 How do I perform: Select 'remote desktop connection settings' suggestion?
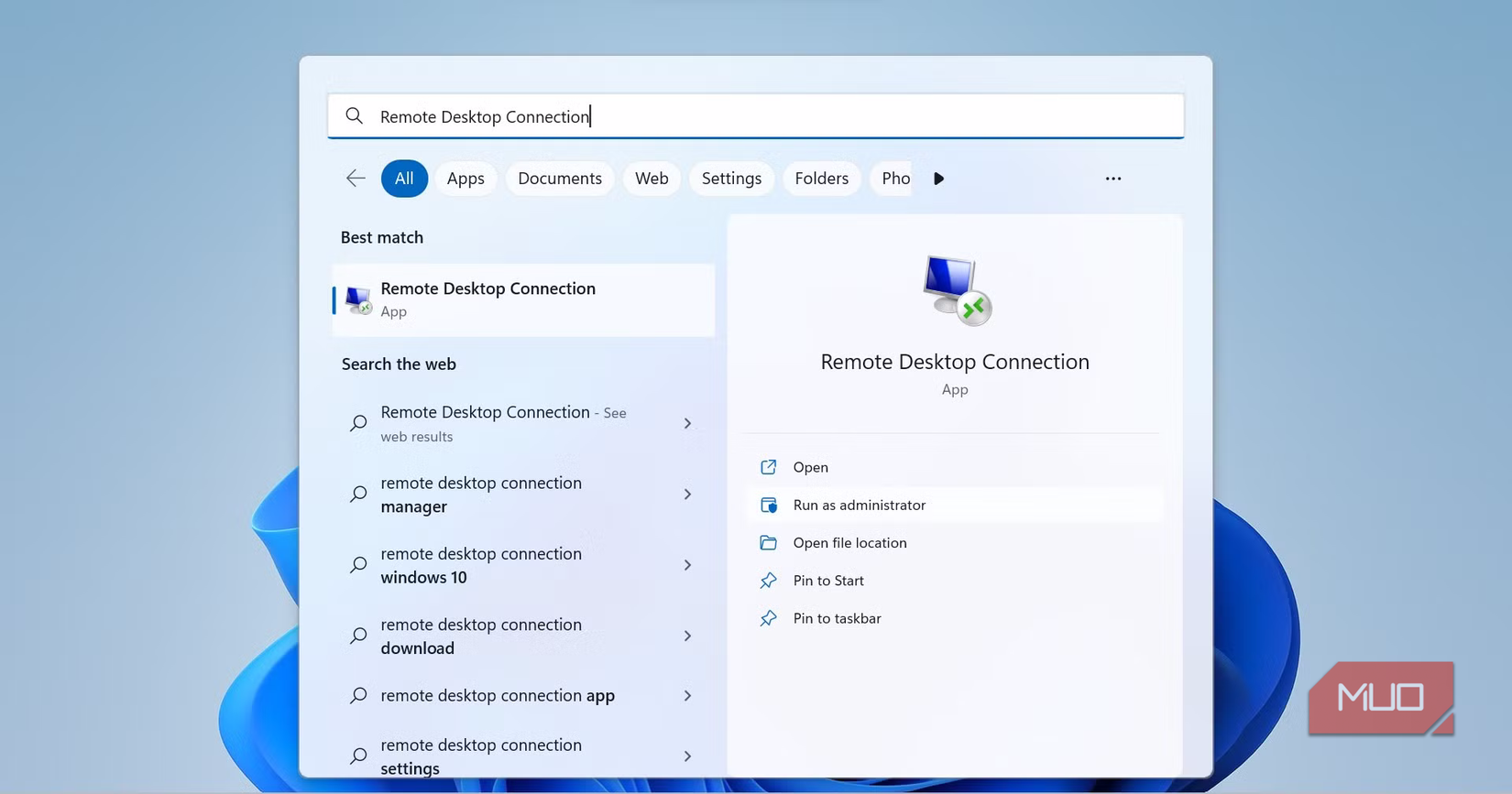pos(523,756)
